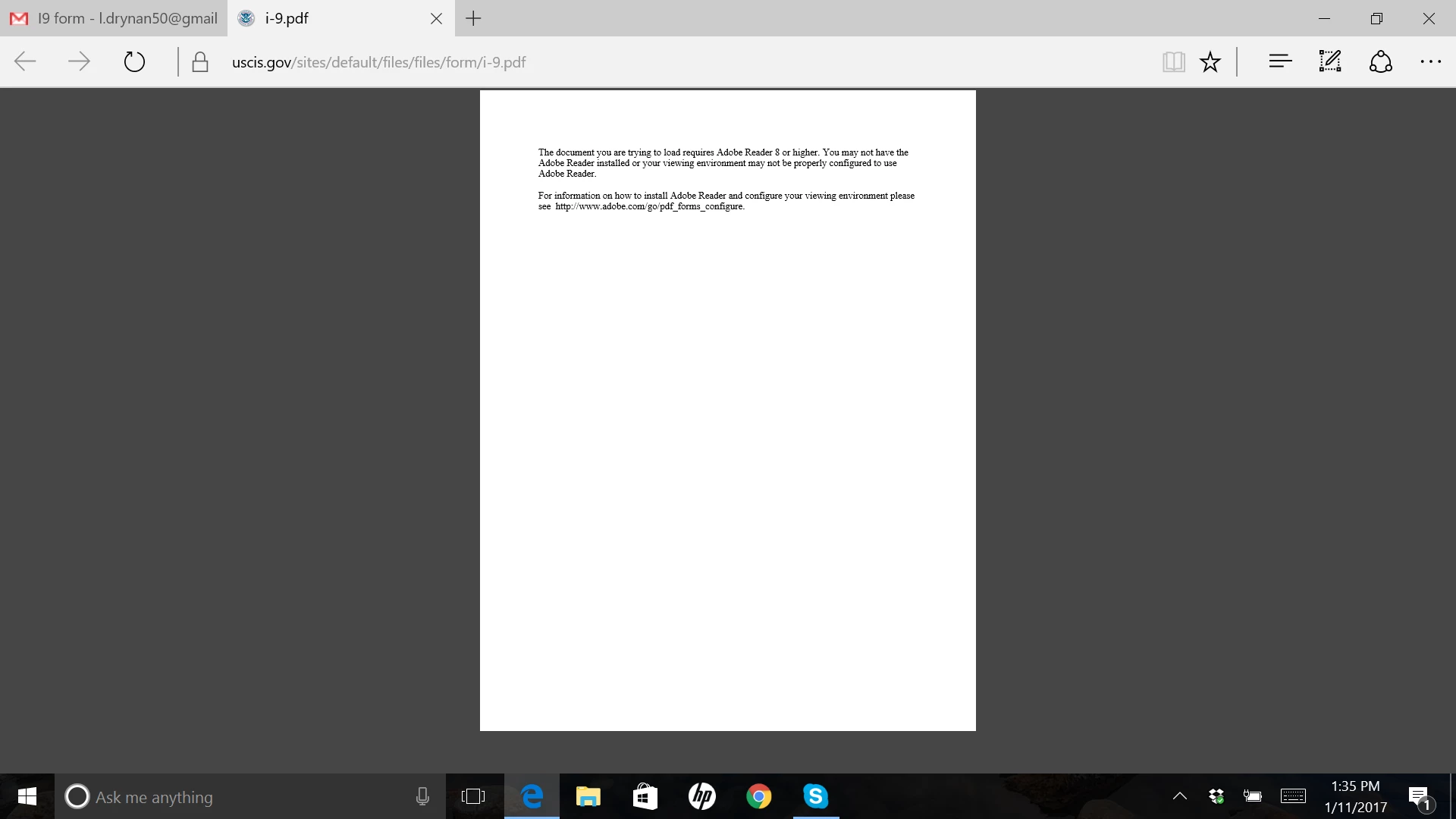Make a Web Note

[1330, 61]
